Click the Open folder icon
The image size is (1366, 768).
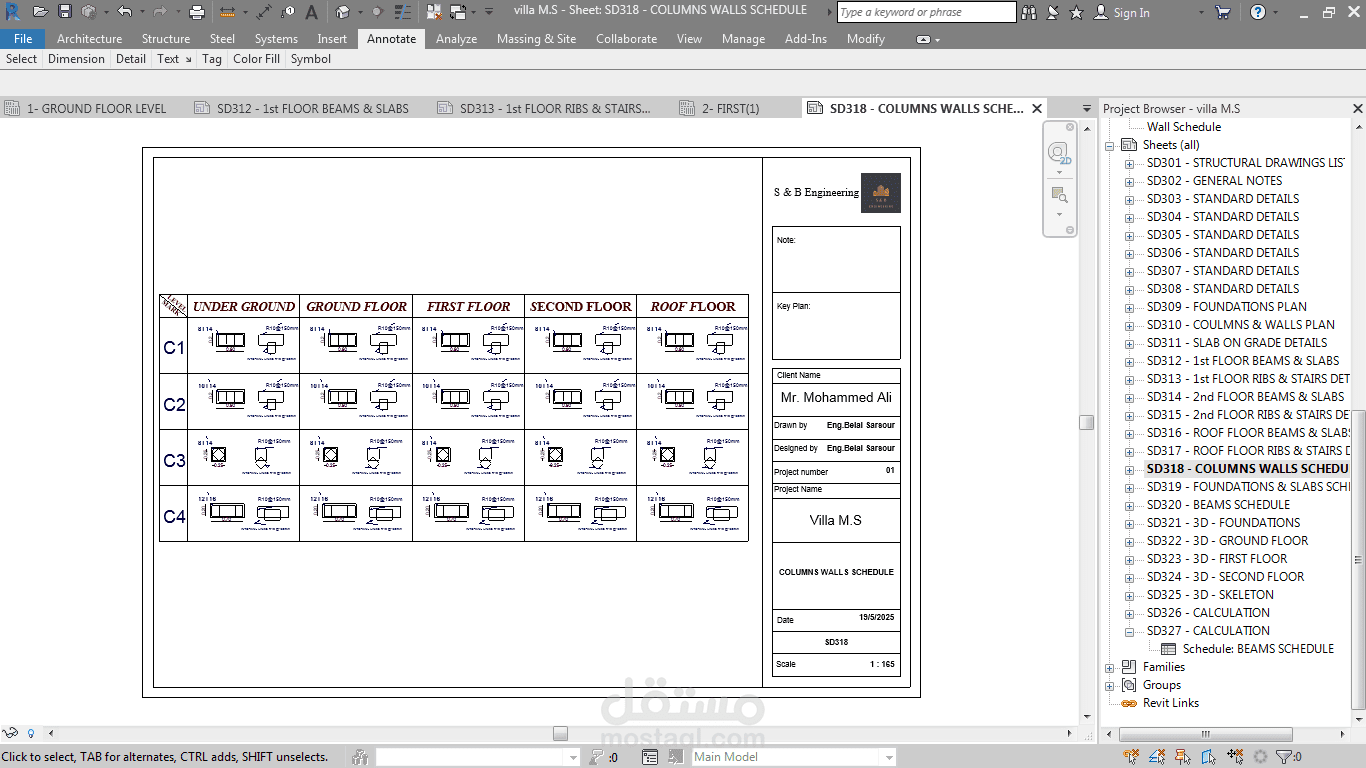(x=40, y=12)
